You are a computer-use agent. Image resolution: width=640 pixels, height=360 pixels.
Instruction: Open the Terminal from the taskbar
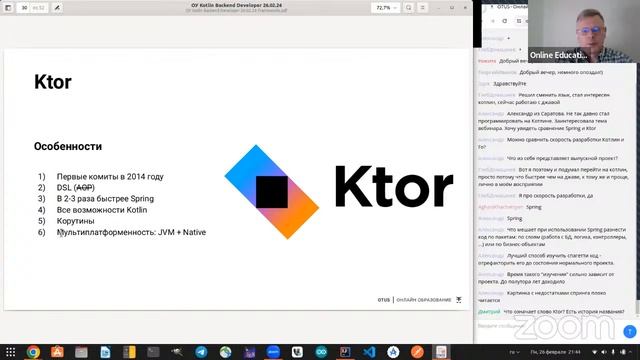coord(153,352)
